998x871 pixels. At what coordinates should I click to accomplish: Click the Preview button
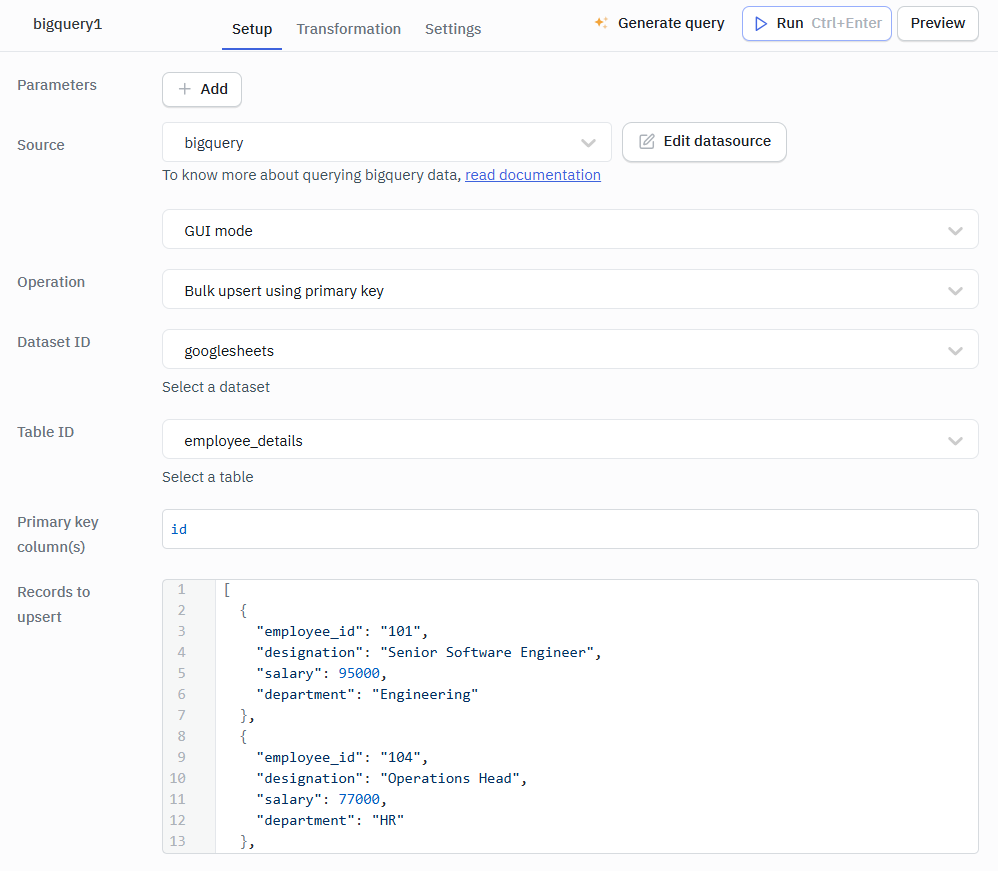(938, 24)
